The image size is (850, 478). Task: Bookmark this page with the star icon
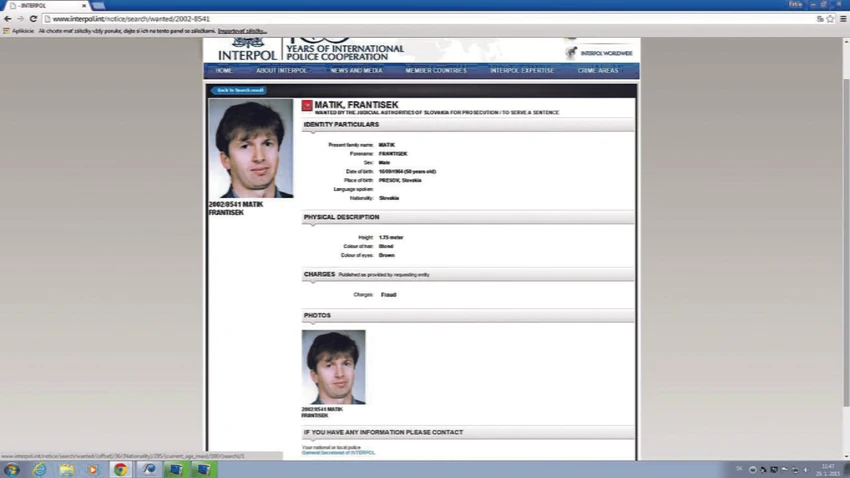pos(830,19)
